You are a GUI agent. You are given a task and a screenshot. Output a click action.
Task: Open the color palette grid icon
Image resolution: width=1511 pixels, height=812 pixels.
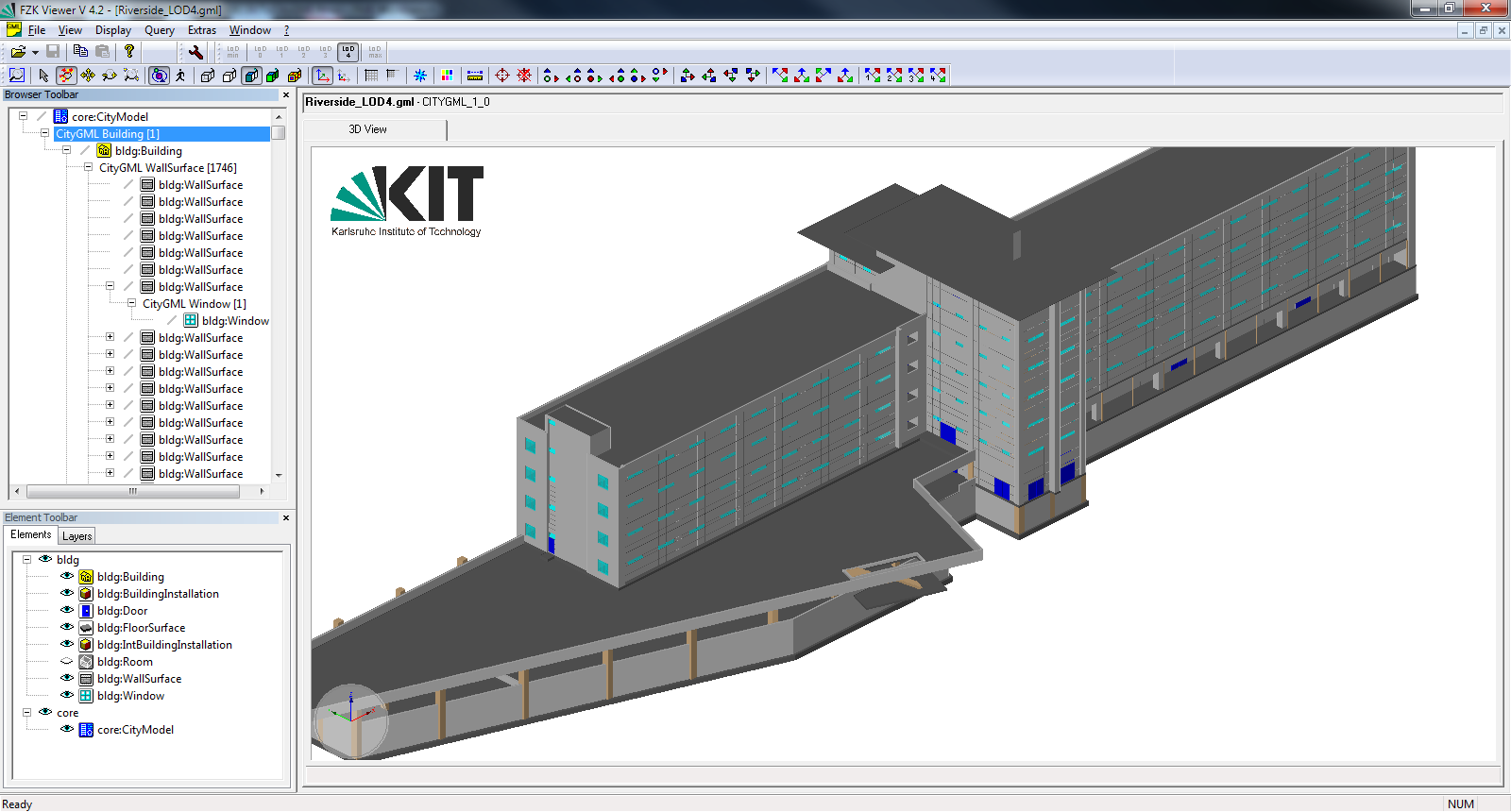pos(447,76)
